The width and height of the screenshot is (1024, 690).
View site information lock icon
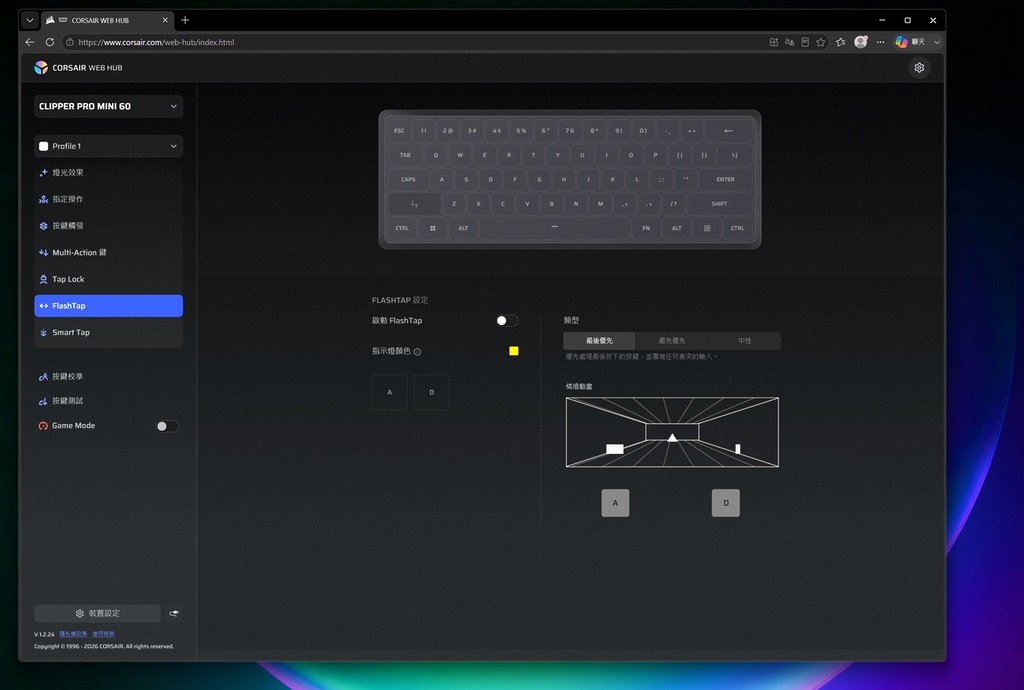(x=70, y=42)
